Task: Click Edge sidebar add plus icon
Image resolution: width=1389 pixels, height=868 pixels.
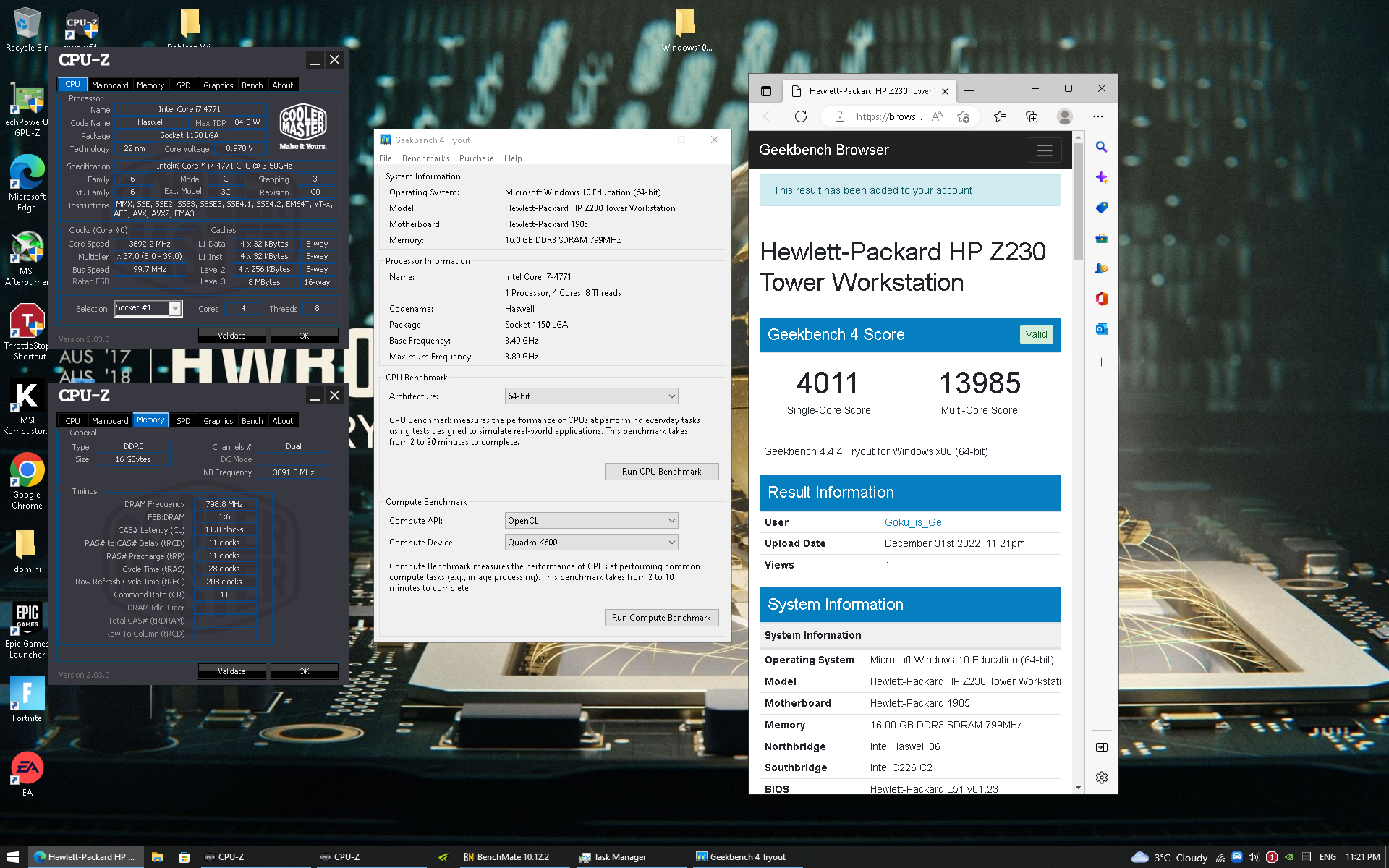Action: click(x=1101, y=362)
